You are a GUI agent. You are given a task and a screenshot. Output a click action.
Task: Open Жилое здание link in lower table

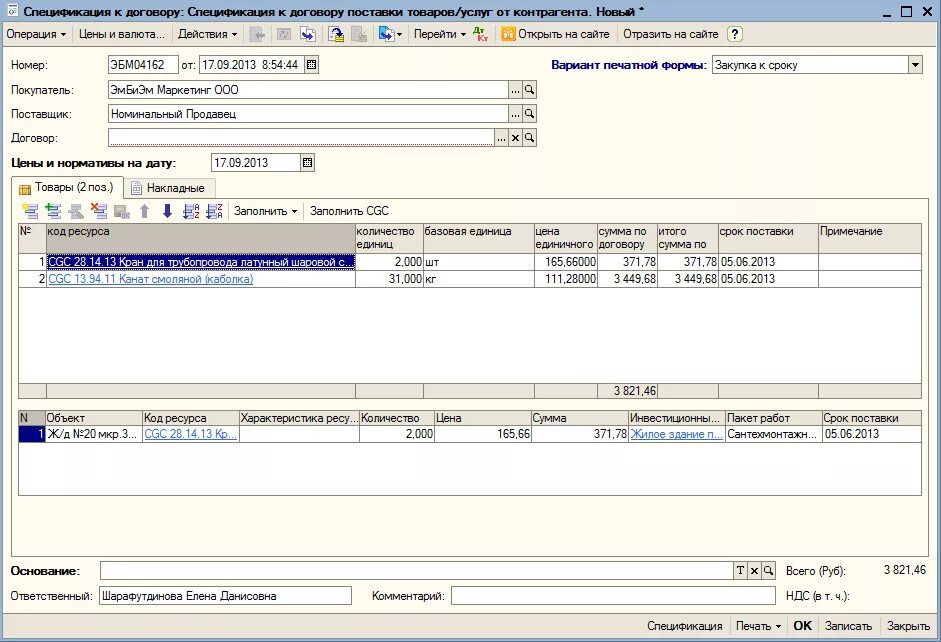[676, 434]
